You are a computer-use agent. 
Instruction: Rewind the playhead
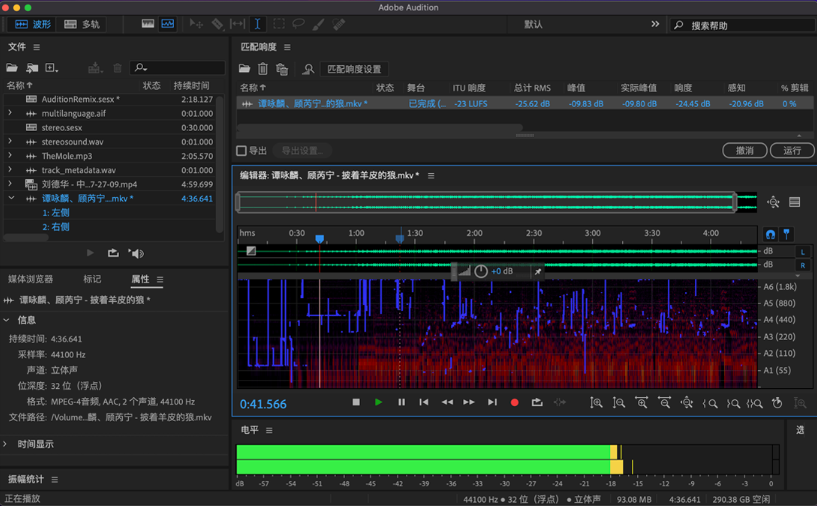pos(447,402)
